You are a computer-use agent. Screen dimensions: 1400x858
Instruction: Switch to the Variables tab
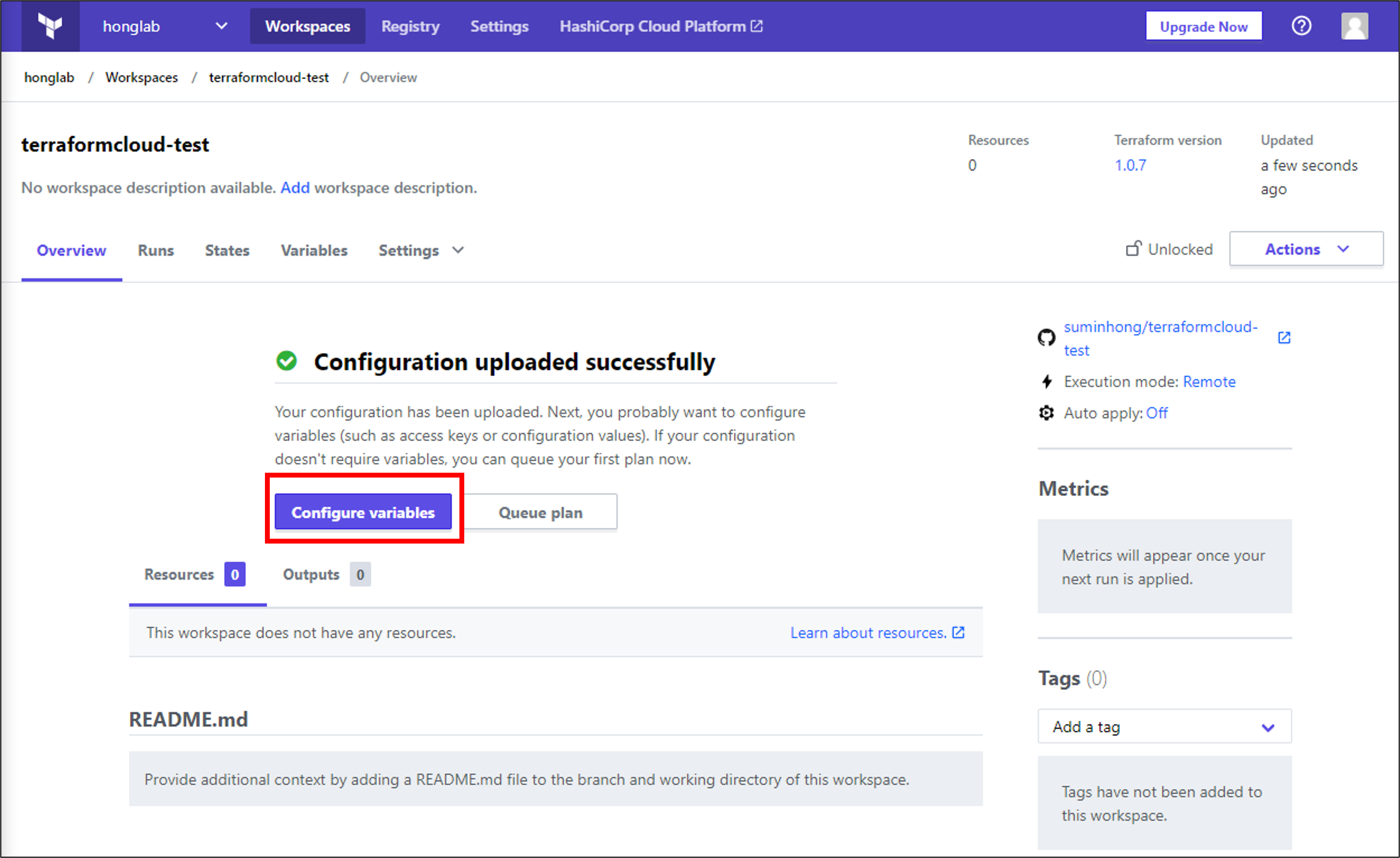pyautogui.click(x=314, y=251)
